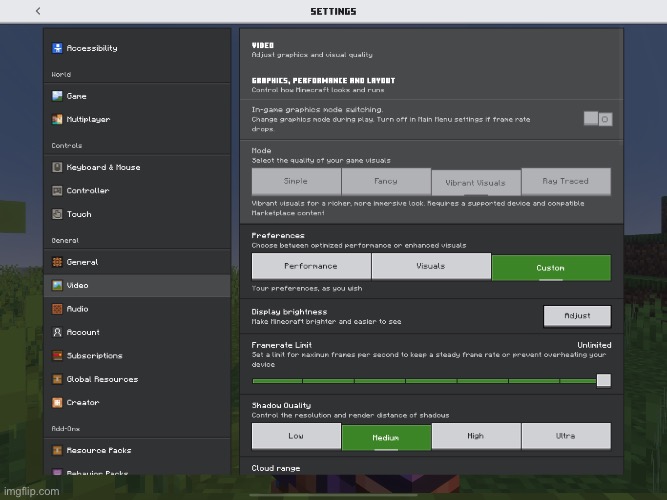The image size is (667, 500).
Task: Click the Audio note-block icon
Action: click(57, 309)
